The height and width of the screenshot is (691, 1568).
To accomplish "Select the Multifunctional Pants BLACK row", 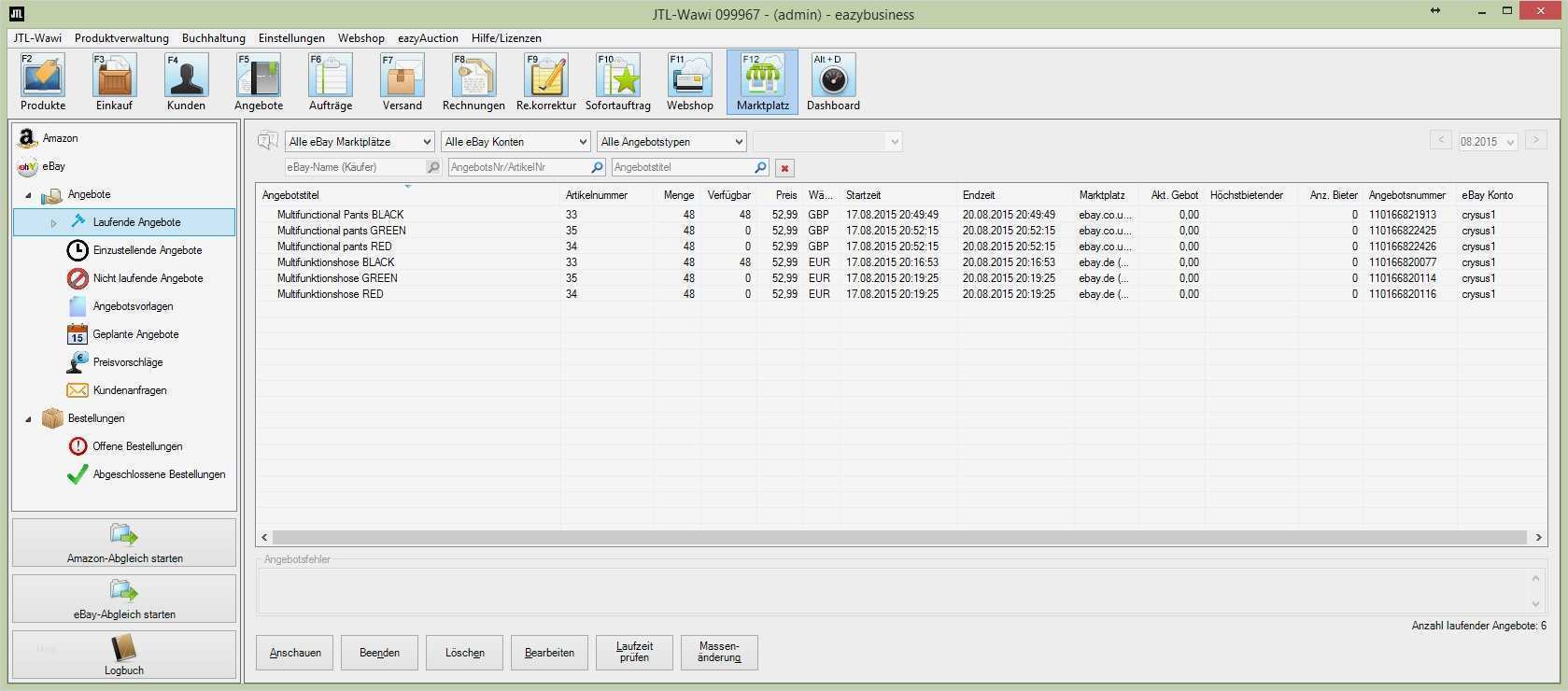I will tap(900, 215).
